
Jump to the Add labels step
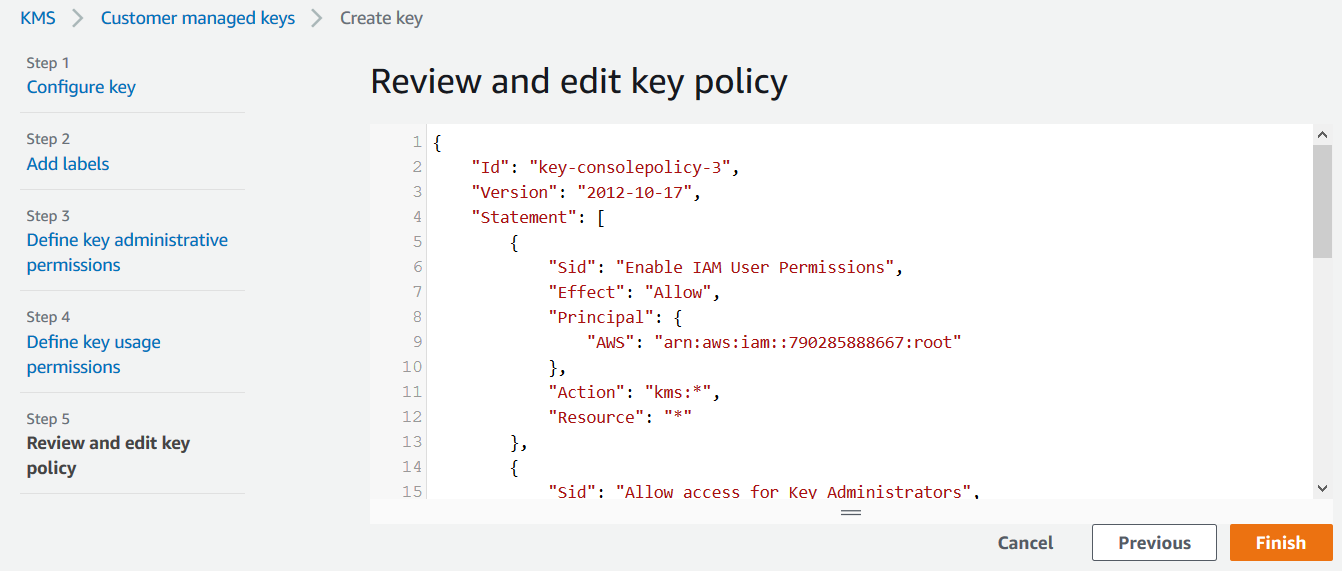[68, 164]
